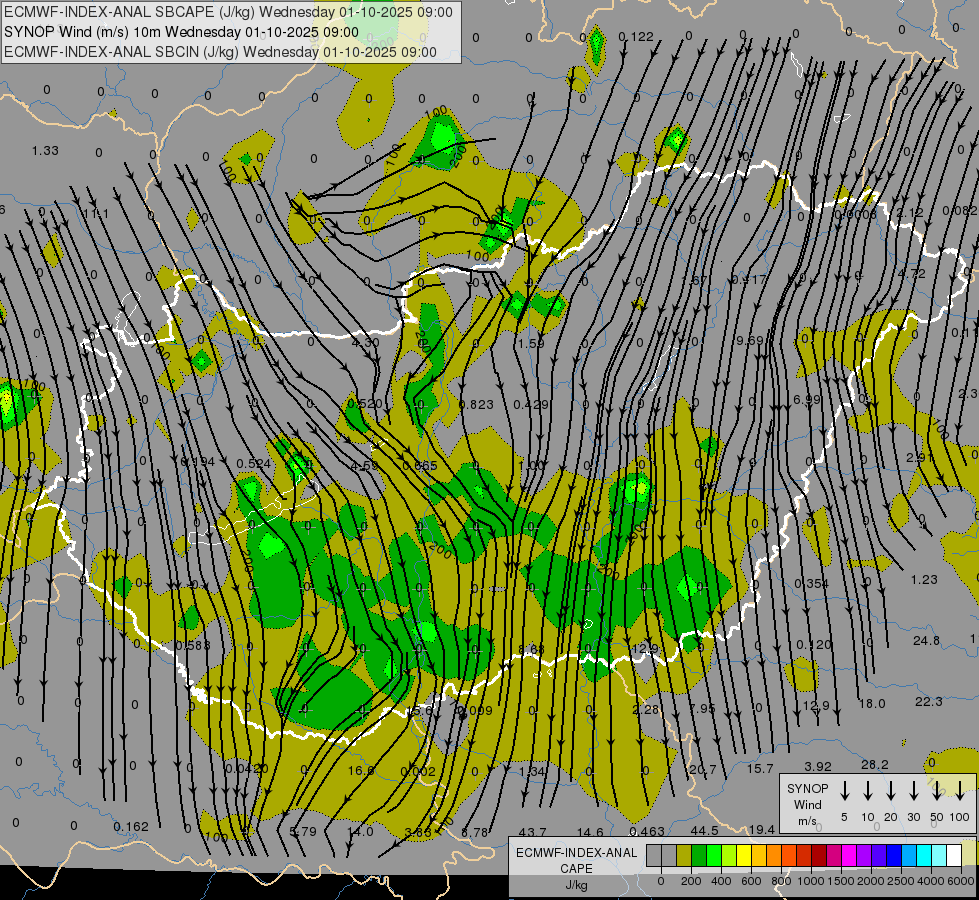Click the '28.2' value on the map
Image resolution: width=979 pixels, height=900 pixels.
(x=875, y=765)
